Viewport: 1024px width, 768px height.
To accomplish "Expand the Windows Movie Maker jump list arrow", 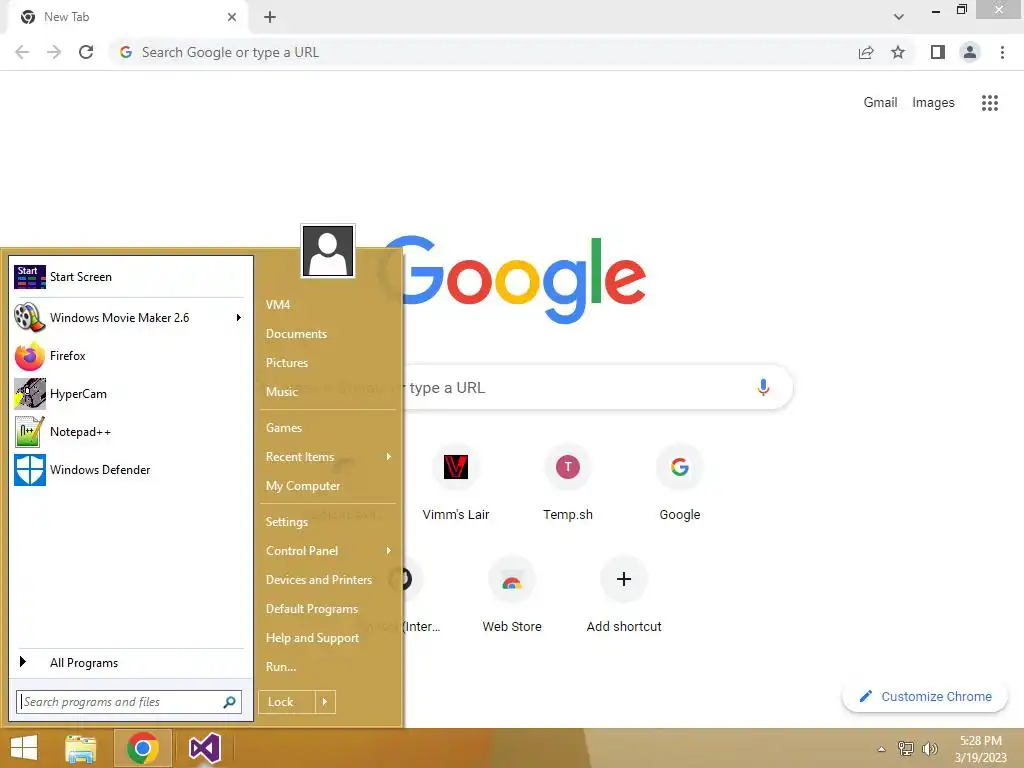I will (x=238, y=317).
